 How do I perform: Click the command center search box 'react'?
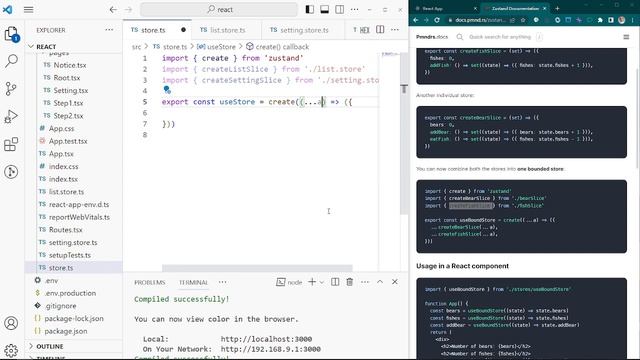tap(219, 9)
